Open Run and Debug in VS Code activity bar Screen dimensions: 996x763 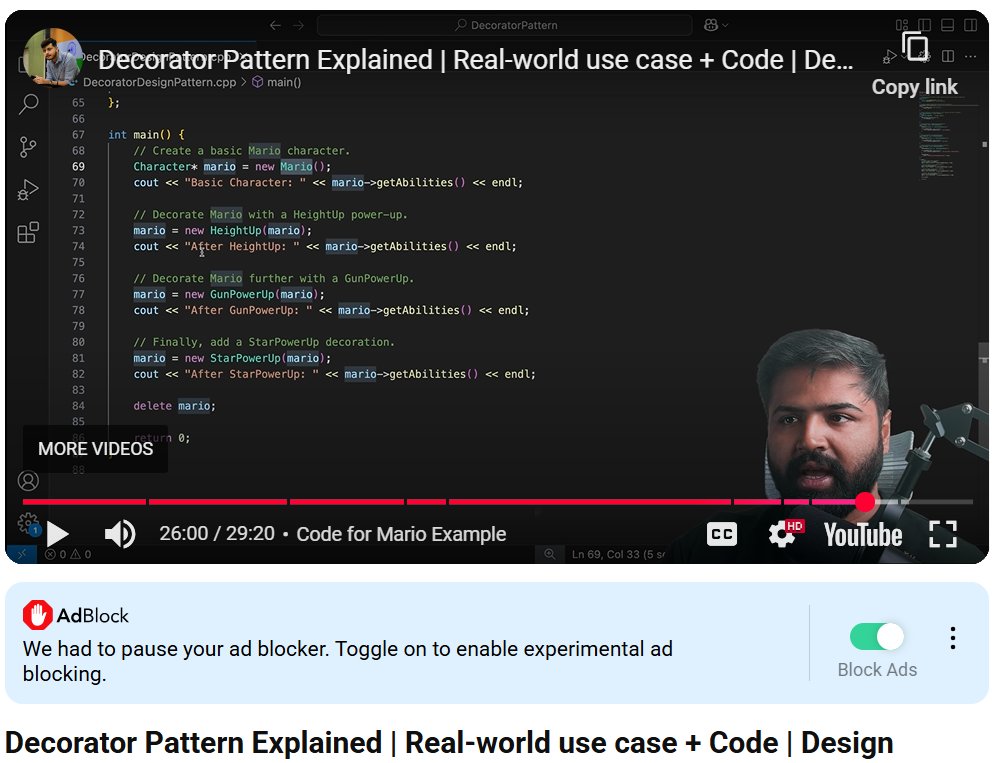tap(28, 189)
